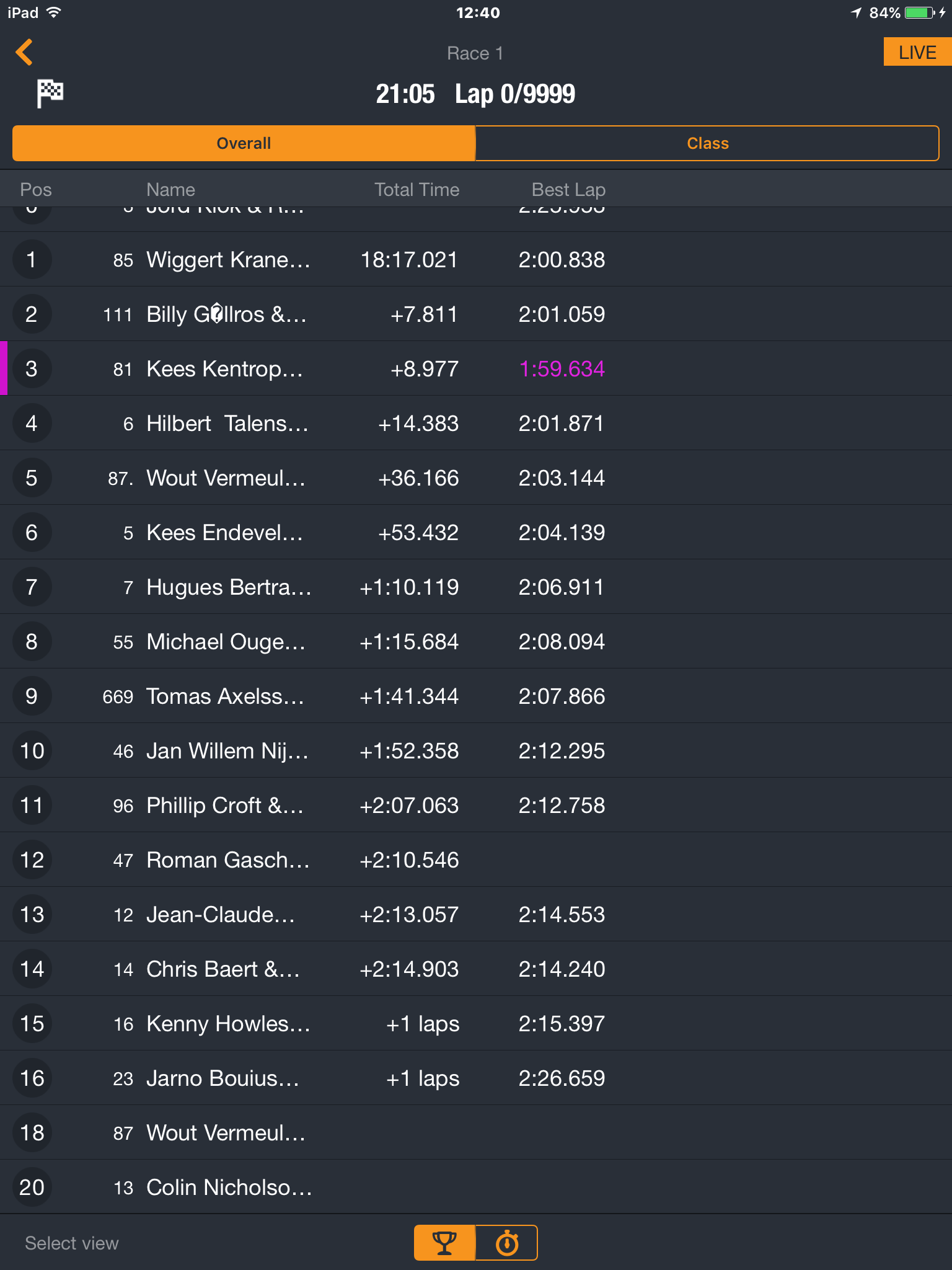This screenshot has height=1270, width=952.
Task: Sort by the Total Time header
Action: click(416, 190)
